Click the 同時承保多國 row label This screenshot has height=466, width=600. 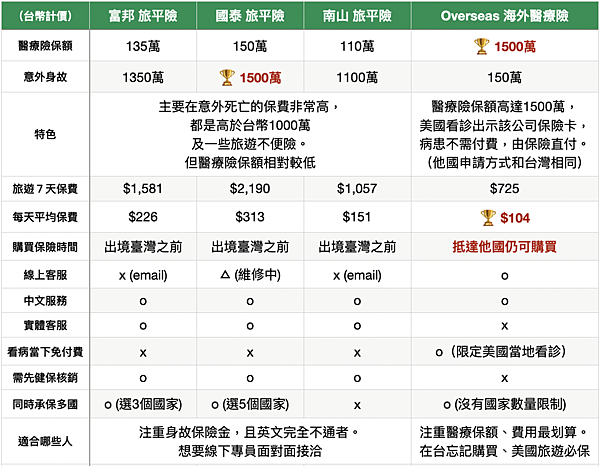(45, 404)
